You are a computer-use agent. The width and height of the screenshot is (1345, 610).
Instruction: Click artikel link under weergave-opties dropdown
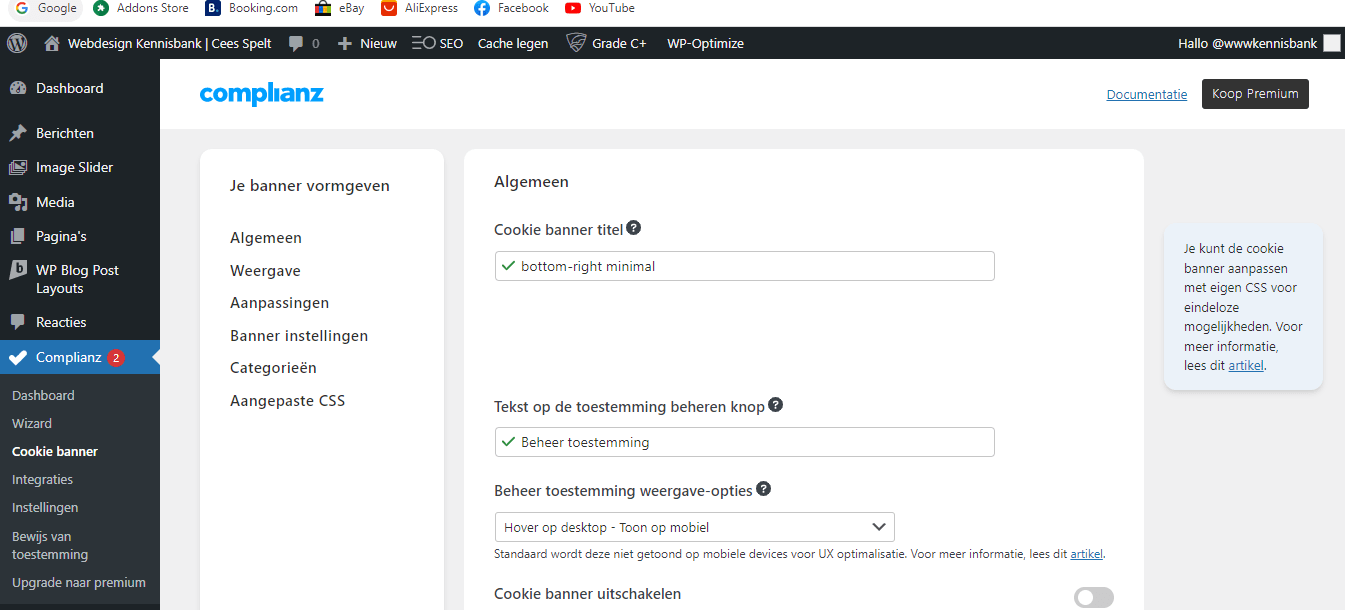pos(1086,554)
